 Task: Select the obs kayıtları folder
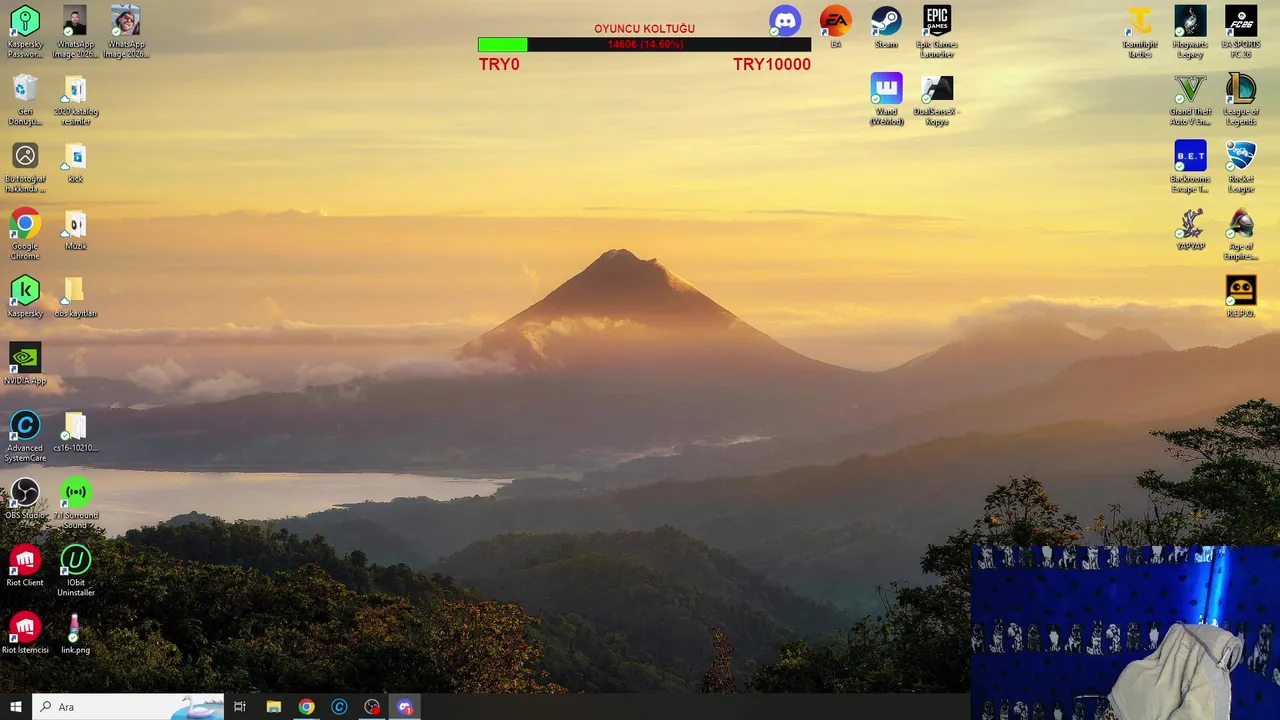[76, 297]
